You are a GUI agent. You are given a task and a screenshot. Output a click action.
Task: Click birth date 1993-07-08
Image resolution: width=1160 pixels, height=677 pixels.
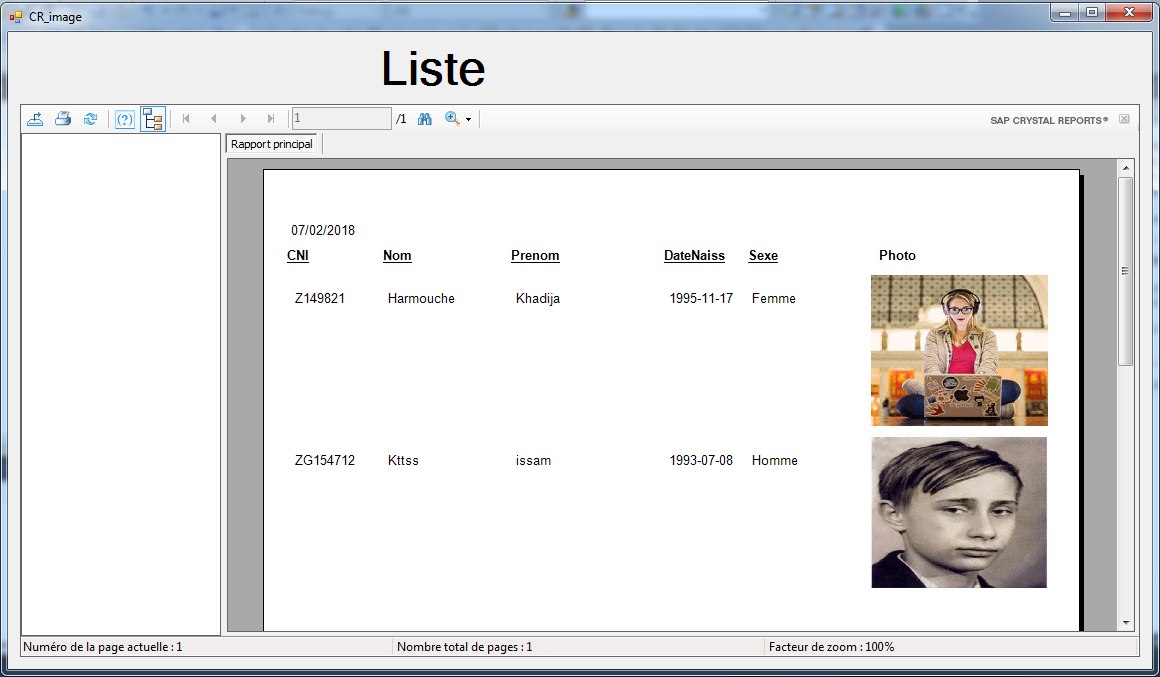[x=701, y=460]
